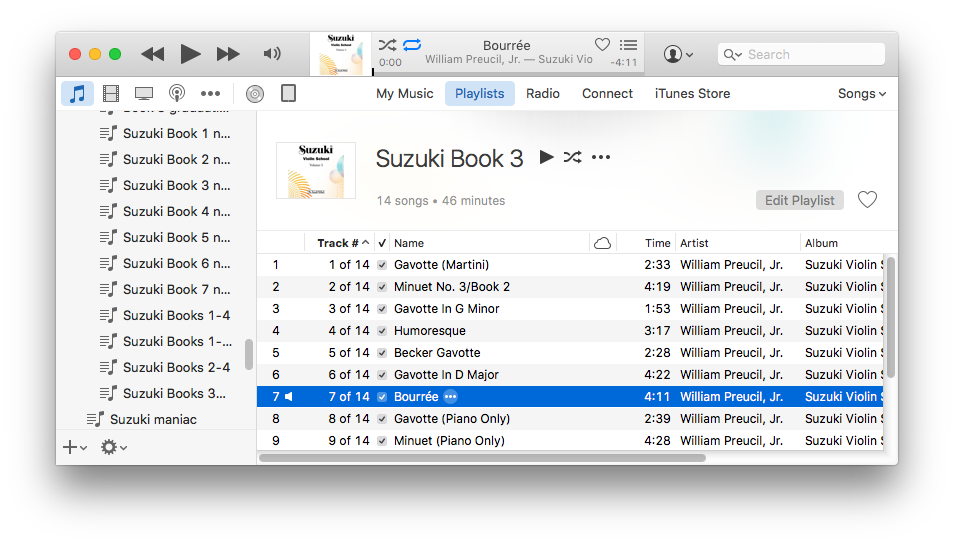This screenshot has height=545, width=954.
Task: Click the checkmark column header
Action: click(x=382, y=243)
